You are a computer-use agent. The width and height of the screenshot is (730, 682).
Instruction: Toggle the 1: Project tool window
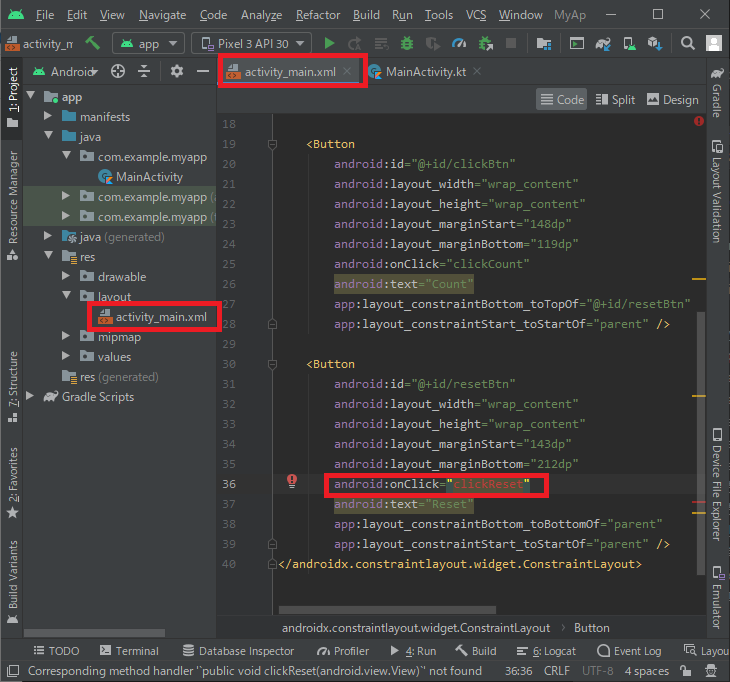pos(13,97)
